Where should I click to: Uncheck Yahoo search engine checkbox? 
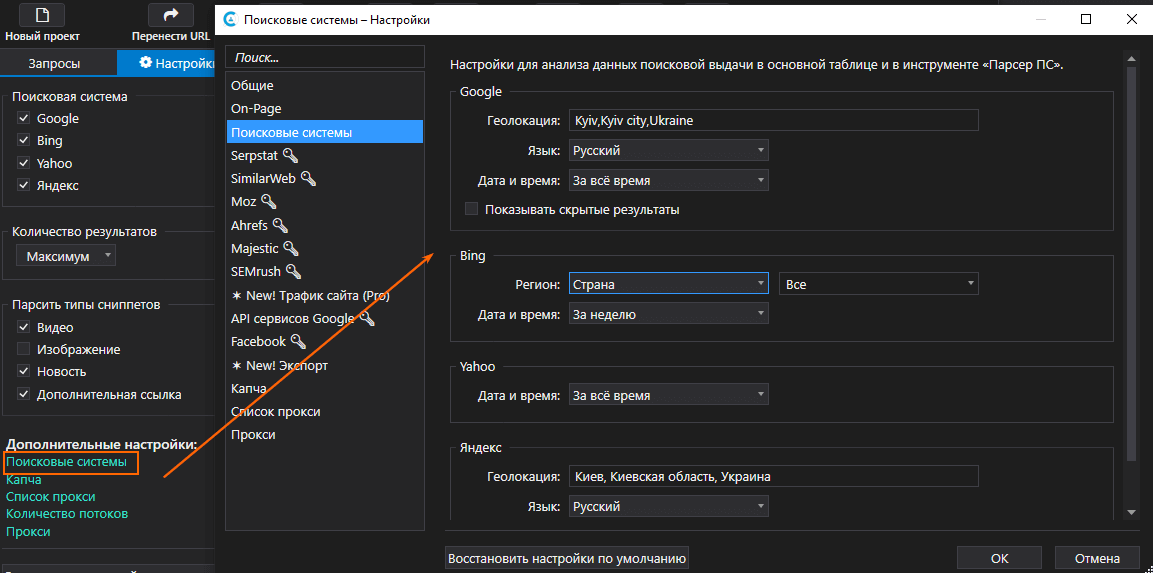[x=24, y=163]
